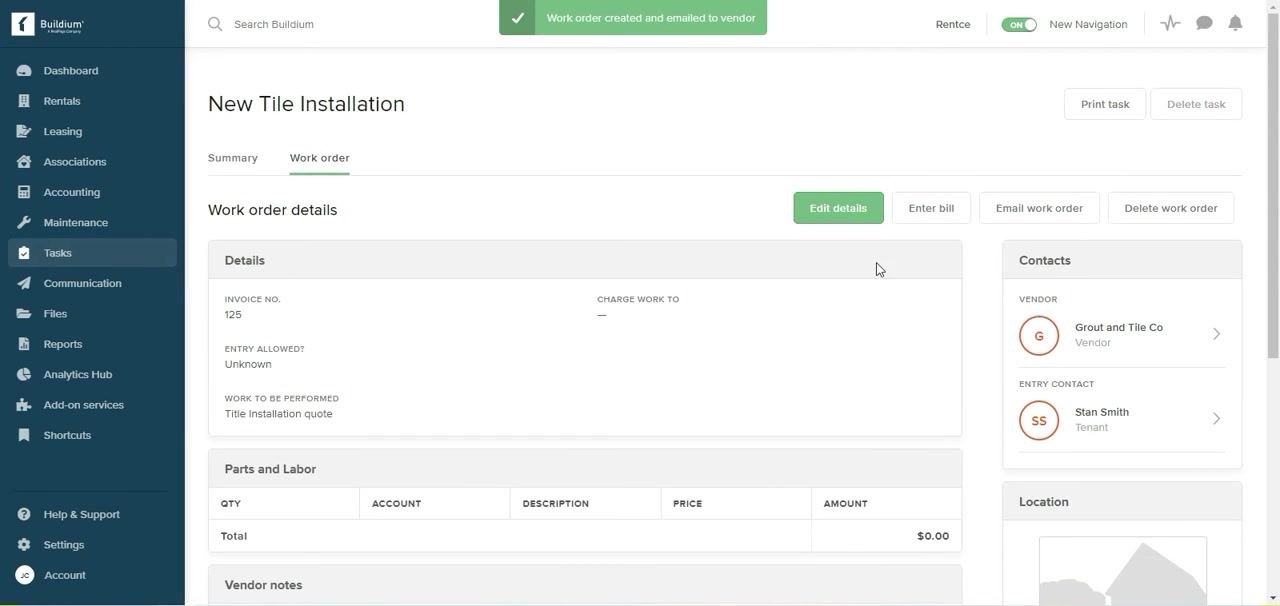Click the Settings gear icon
This screenshot has height=606, width=1280.
coord(24,545)
